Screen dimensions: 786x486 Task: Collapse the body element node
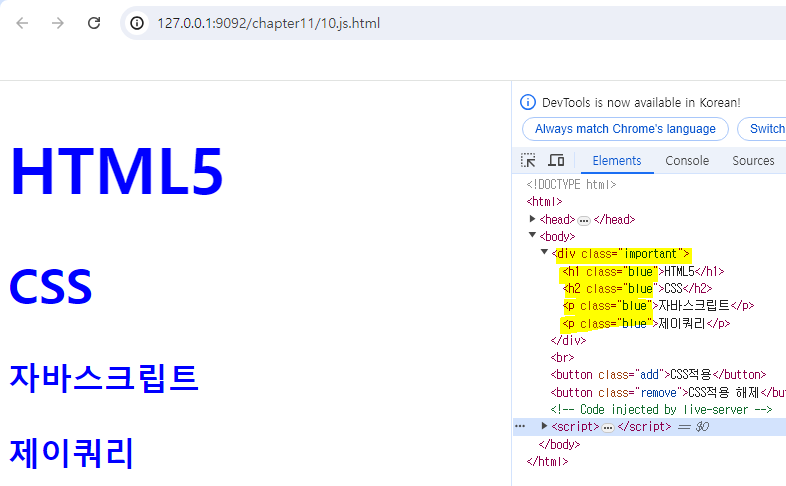click(x=532, y=234)
